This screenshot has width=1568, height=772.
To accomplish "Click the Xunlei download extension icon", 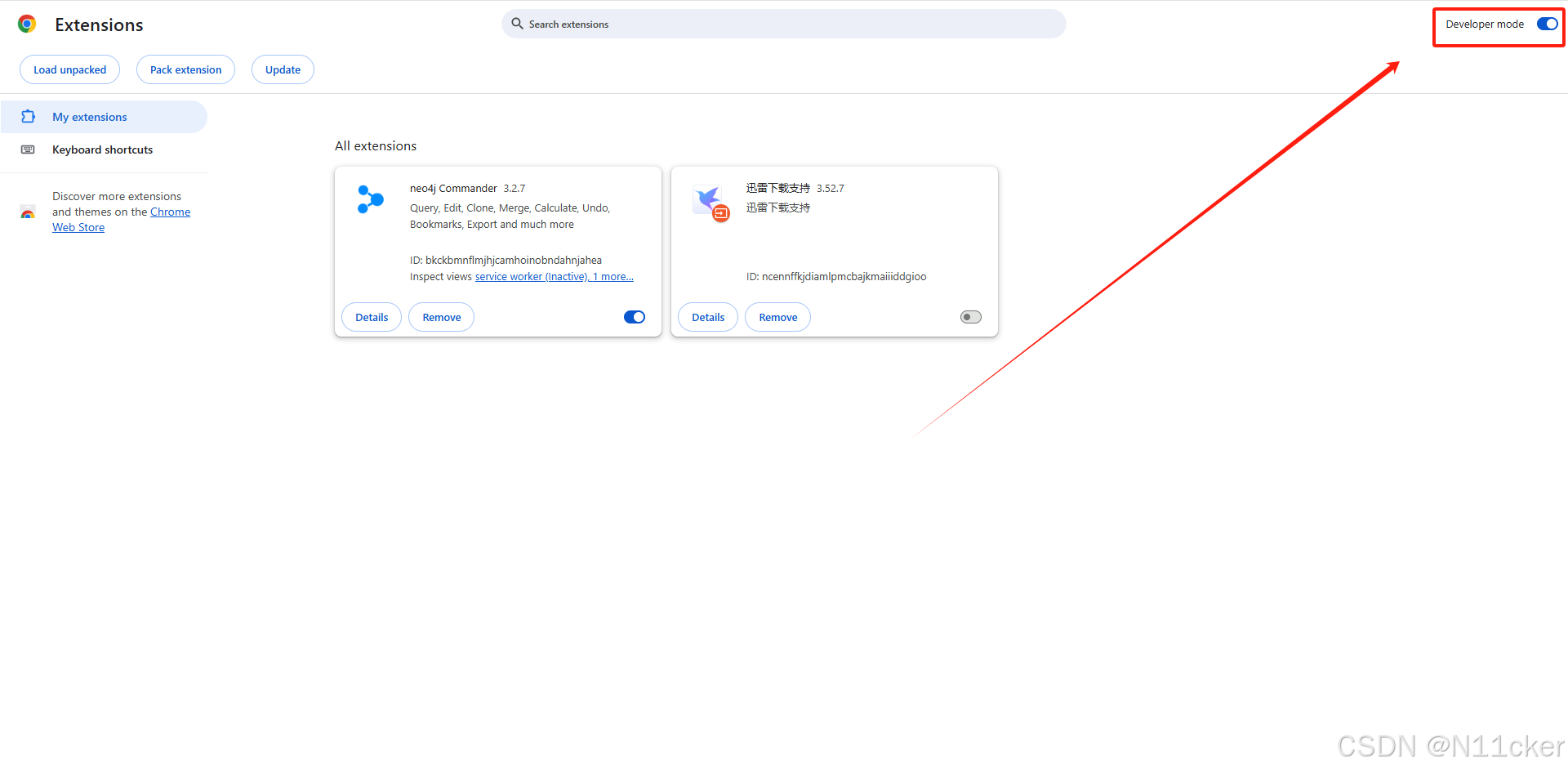I will [710, 202].
